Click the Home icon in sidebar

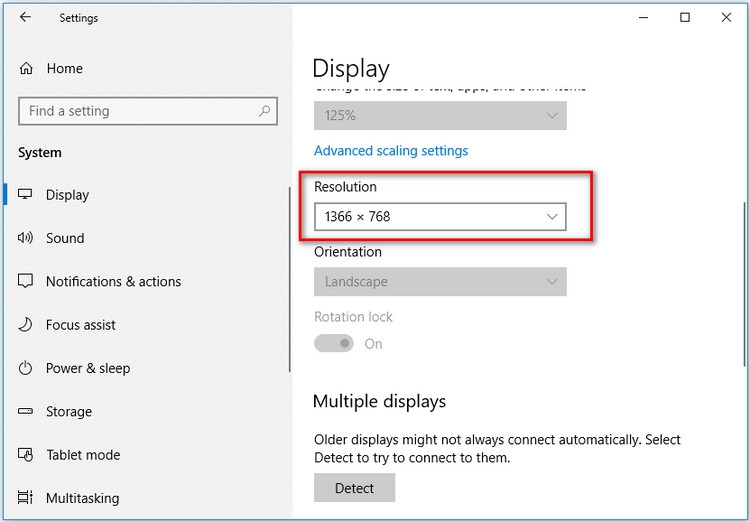point(26,69)
